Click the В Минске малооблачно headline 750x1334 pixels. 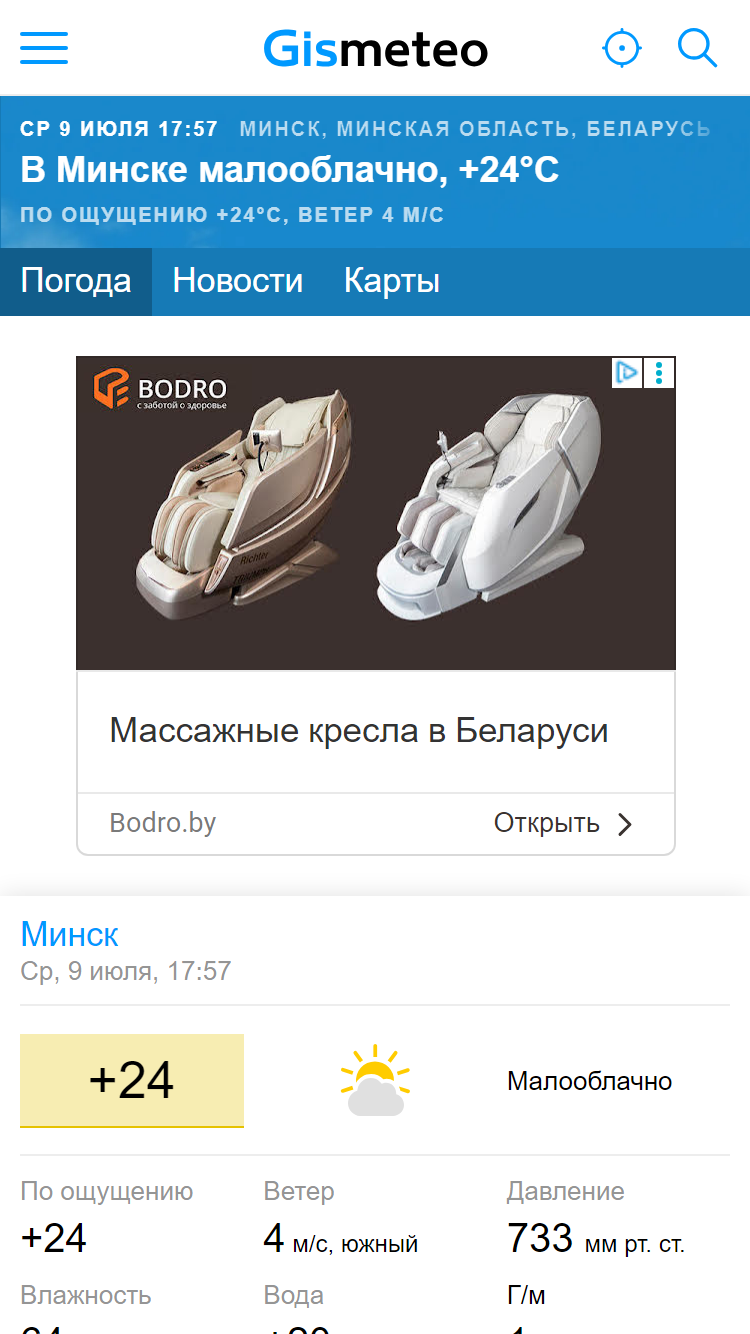(290, 170)
